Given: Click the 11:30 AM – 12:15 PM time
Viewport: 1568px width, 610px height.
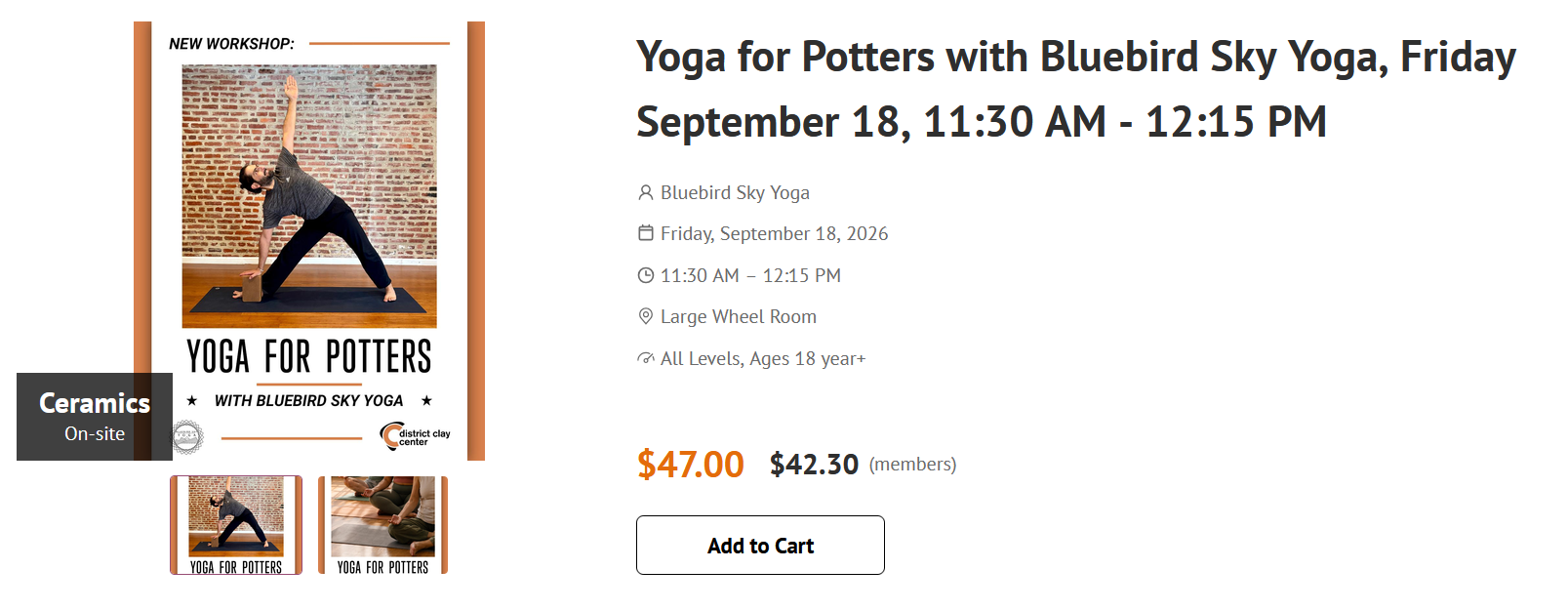Looking at the screenshot, I should point(750,275).
